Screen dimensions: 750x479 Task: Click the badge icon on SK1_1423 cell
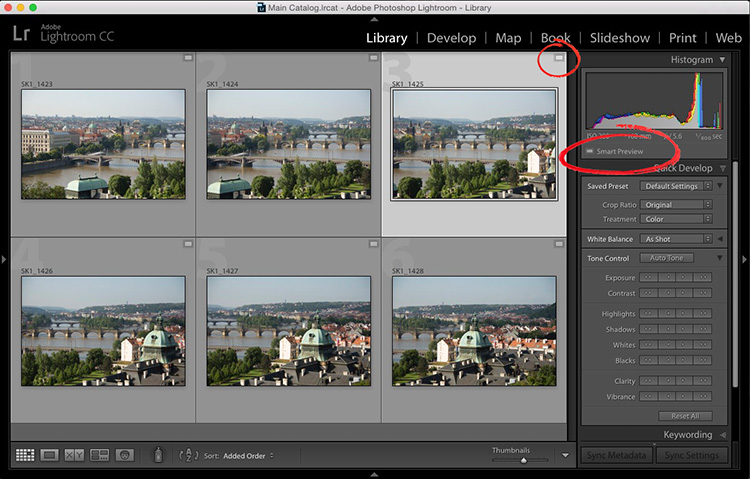[x=188, y=58]
